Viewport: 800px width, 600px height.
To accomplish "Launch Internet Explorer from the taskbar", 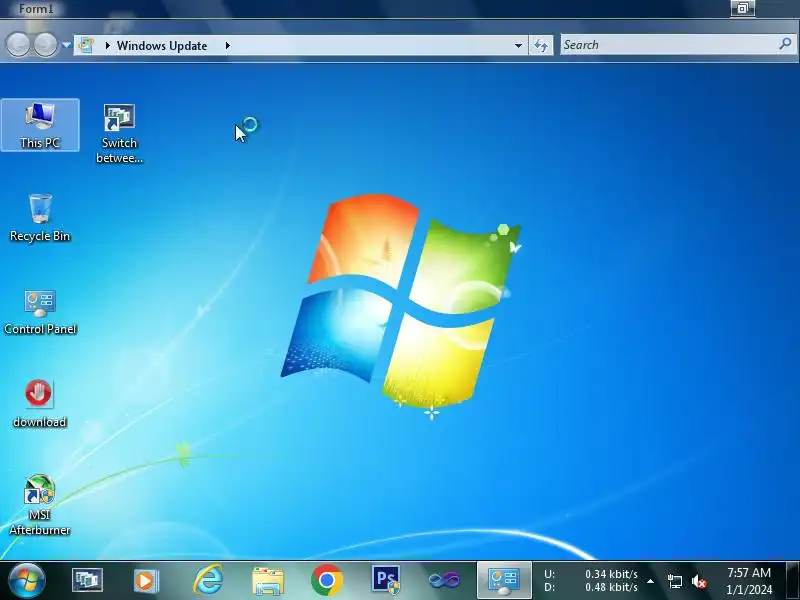I will point(208,580).
